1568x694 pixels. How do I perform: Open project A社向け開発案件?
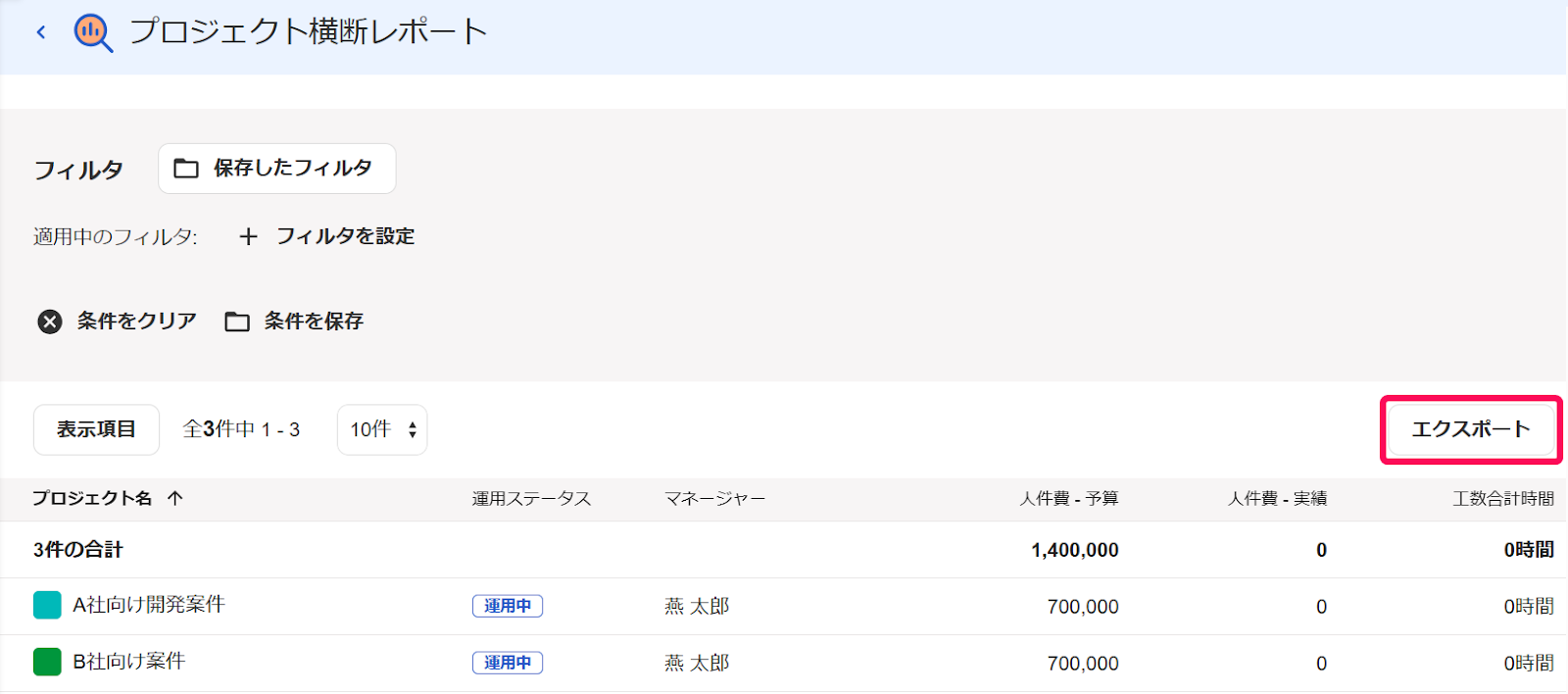[149, 605]
